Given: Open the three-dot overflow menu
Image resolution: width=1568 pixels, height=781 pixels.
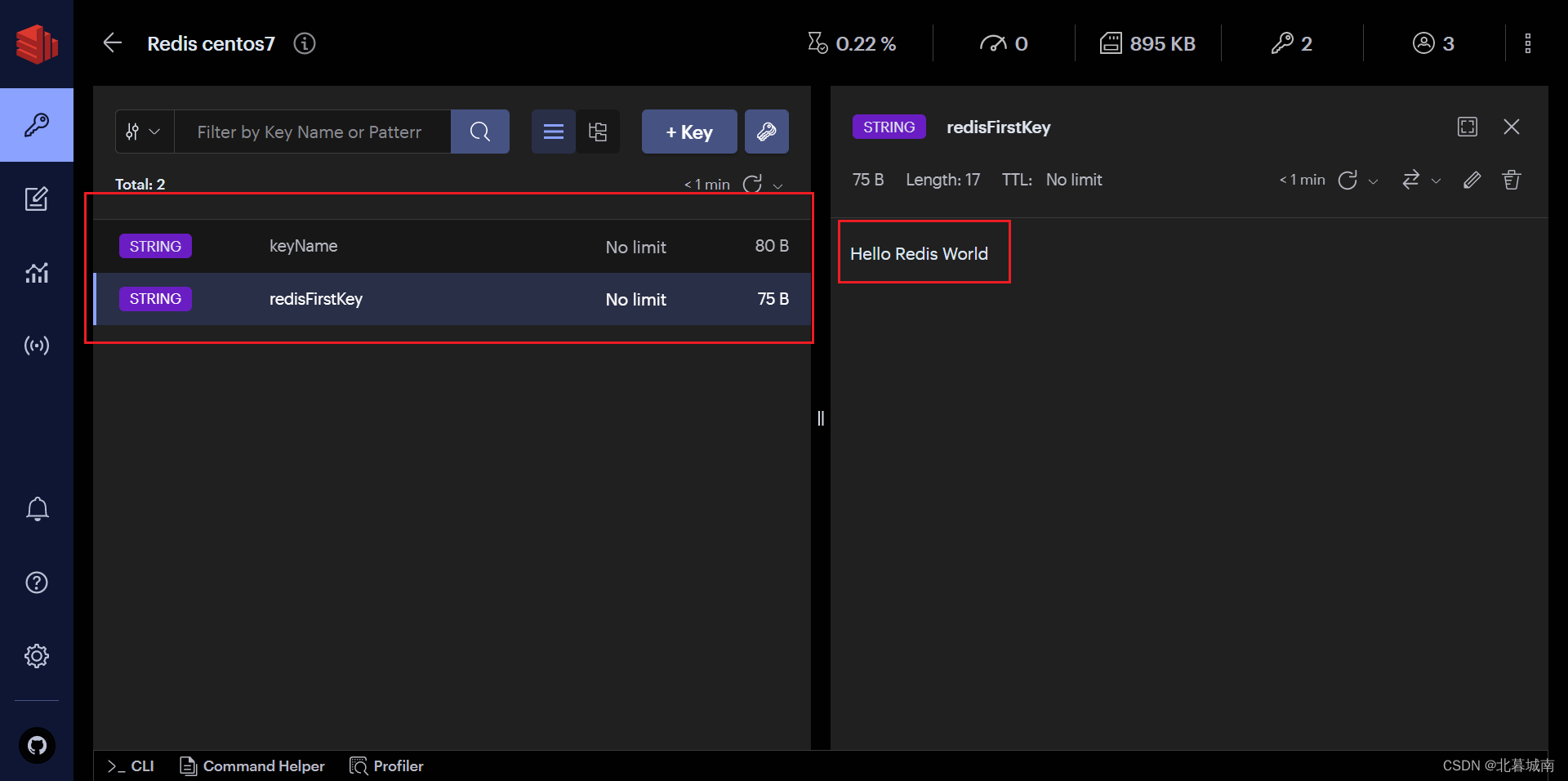Looking at the screenshot, I should [x=1528, y=43].
